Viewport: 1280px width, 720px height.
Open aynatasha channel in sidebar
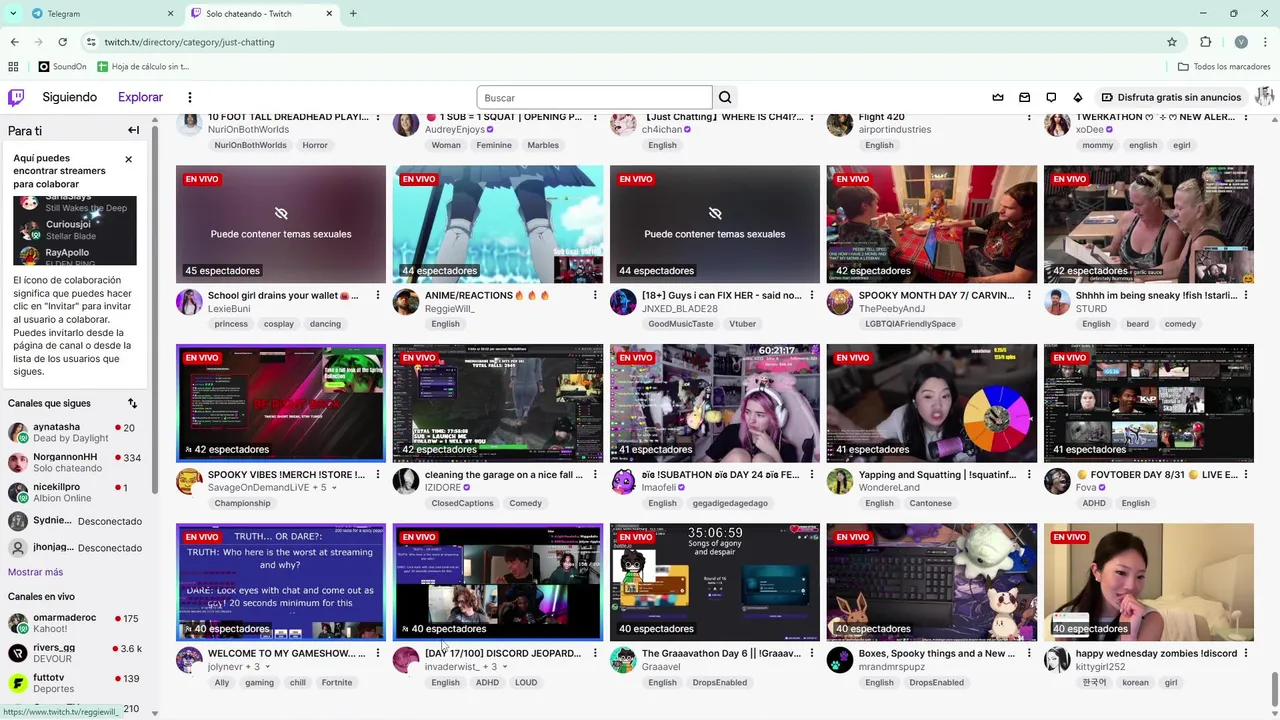(76, 433)
